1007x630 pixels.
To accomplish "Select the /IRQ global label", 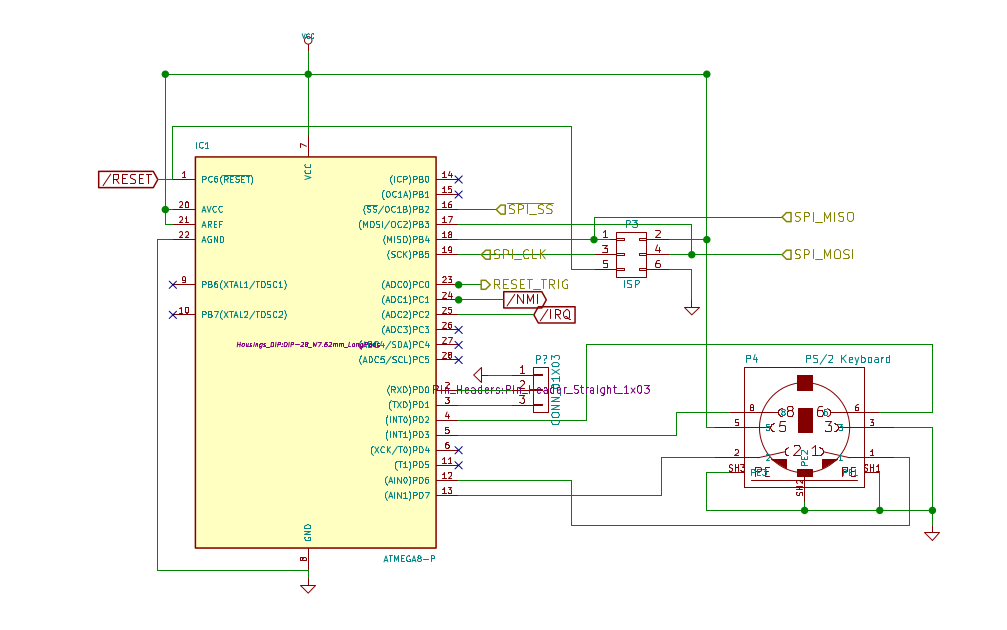I will click(x=555, y=315).
